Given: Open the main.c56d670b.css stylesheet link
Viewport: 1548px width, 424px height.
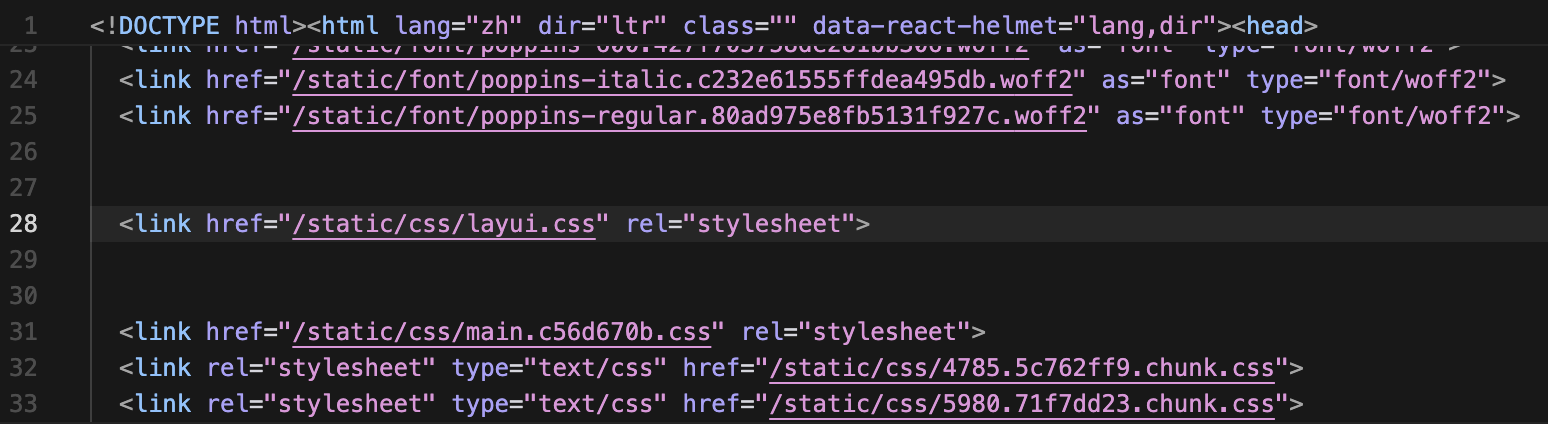Looking at the screenshot, I should click(508, 332).
